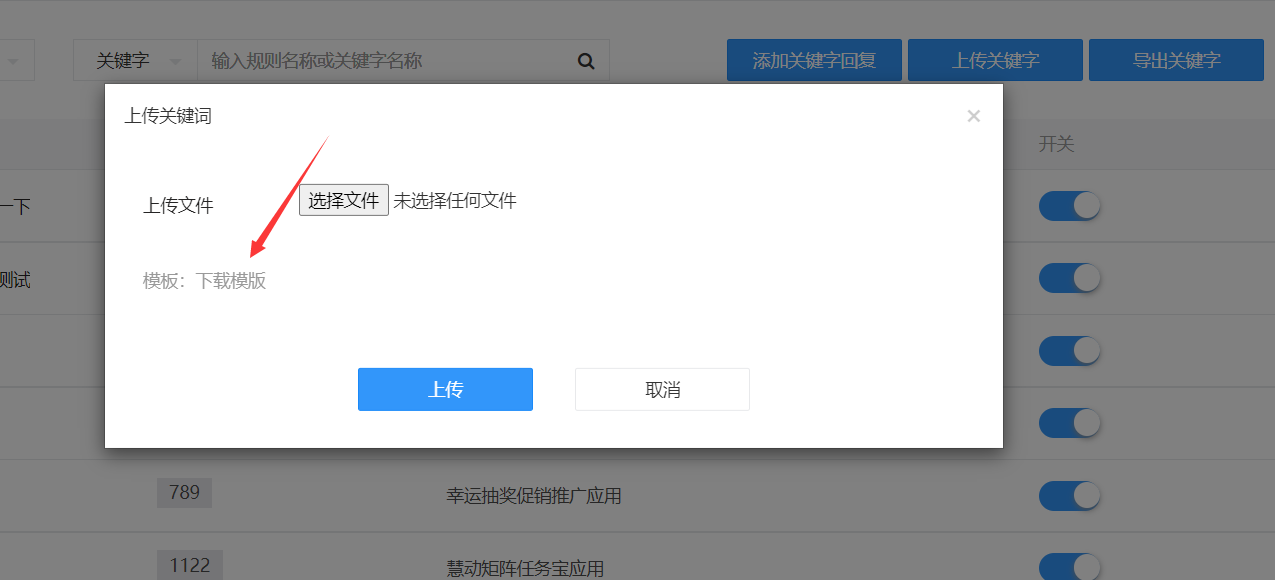Viewport: 1275px width, 580px height.
Task: Select the 慧动矩阵任务宝应用 cell
Action: [x=525, y=569]
